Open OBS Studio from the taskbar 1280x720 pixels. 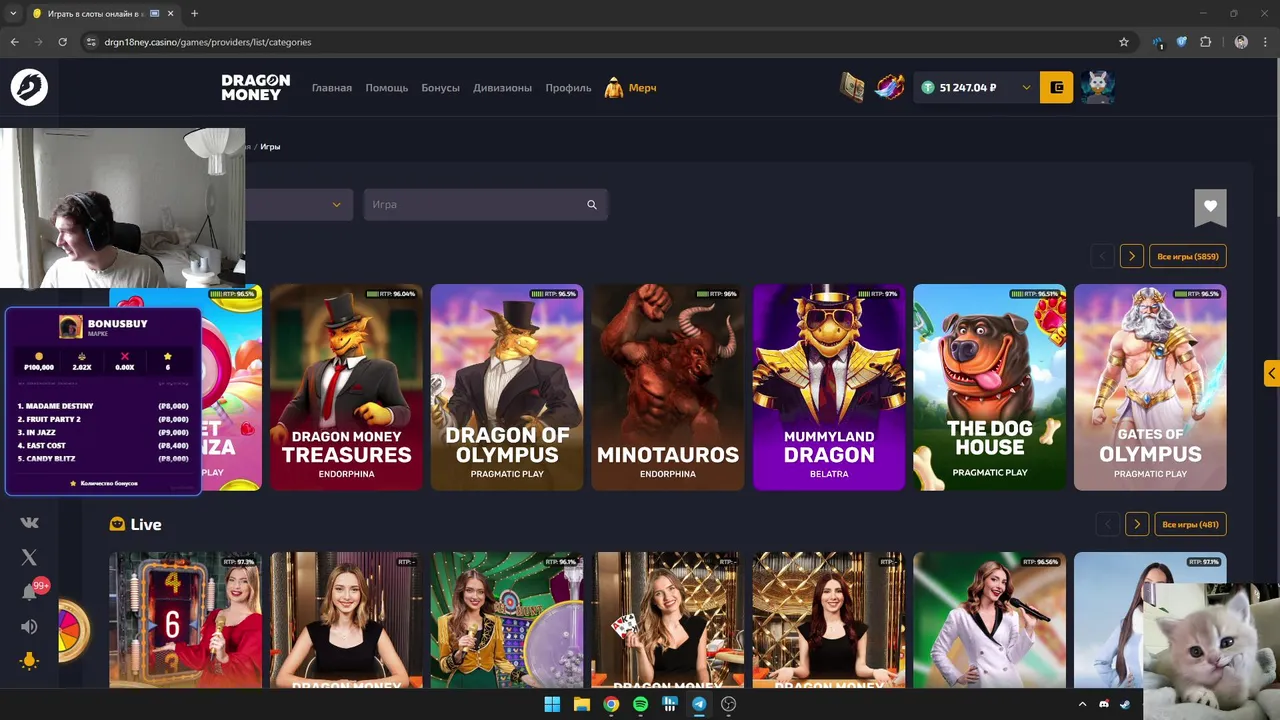(728, 704)
